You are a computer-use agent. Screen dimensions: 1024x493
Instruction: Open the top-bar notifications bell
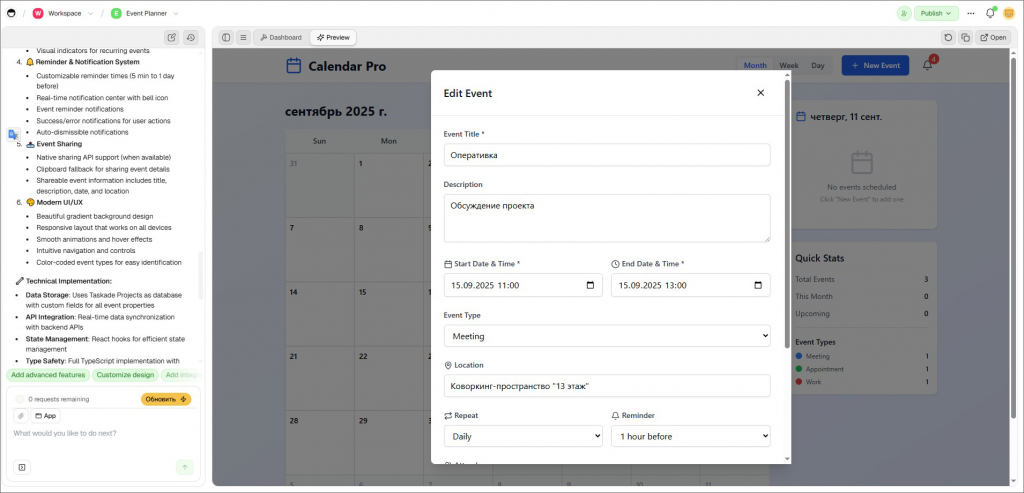[990, 13]
